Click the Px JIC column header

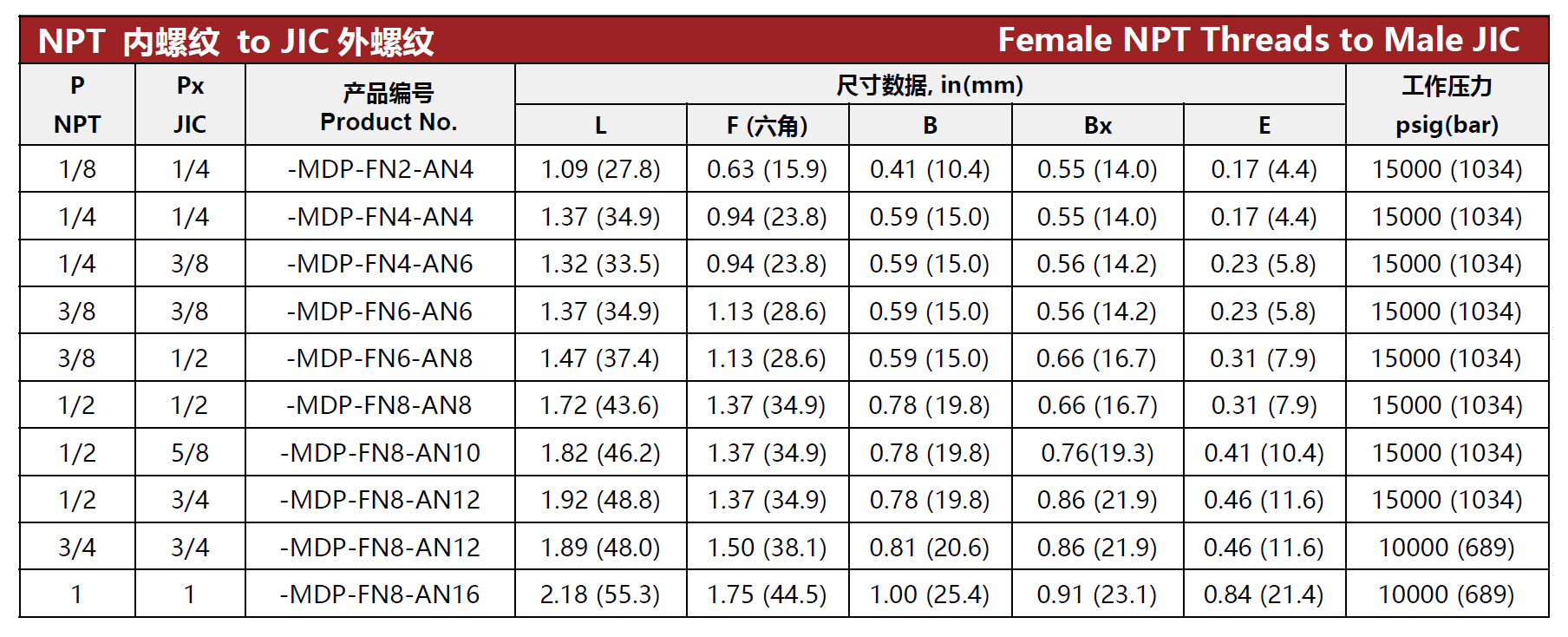[x=190, y=105]
